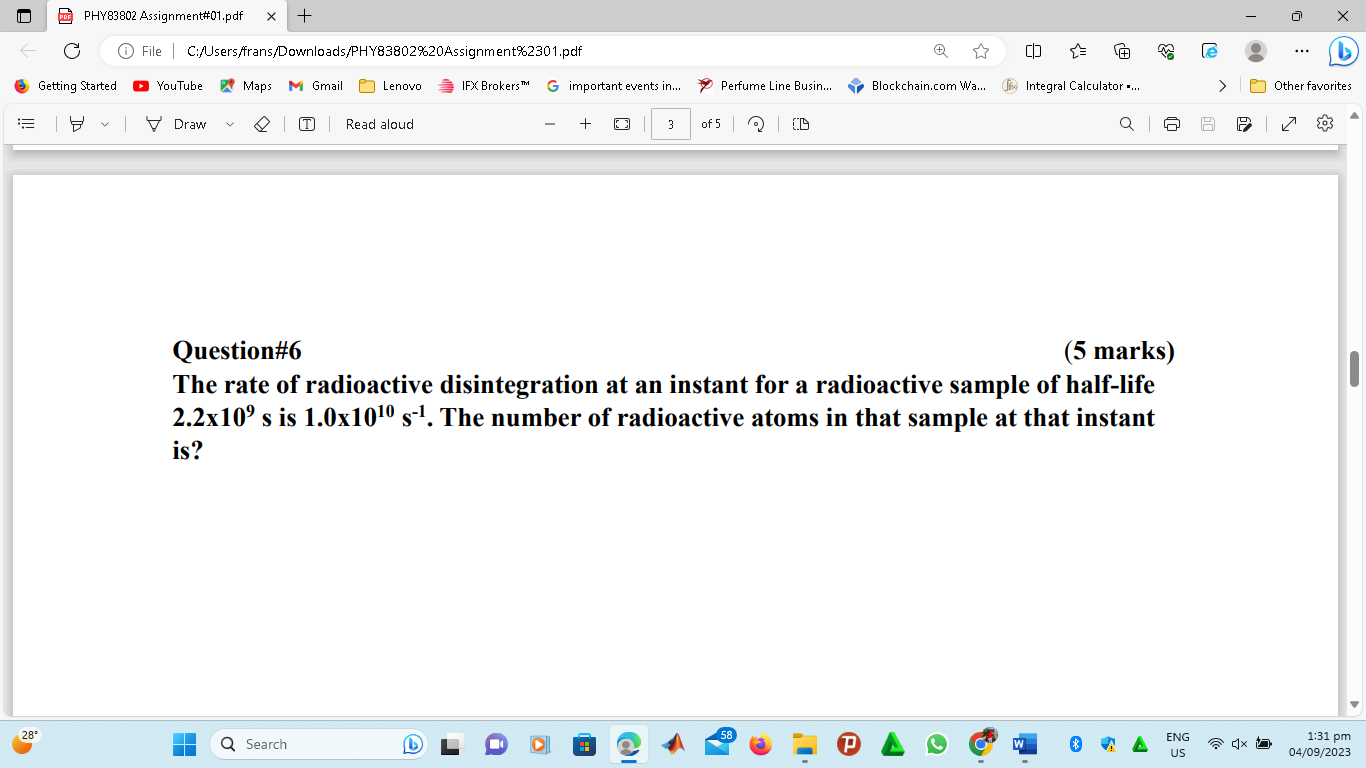Open YouTube from the favorites bar
1366x768 pixels.
click(x=167, y=86)
